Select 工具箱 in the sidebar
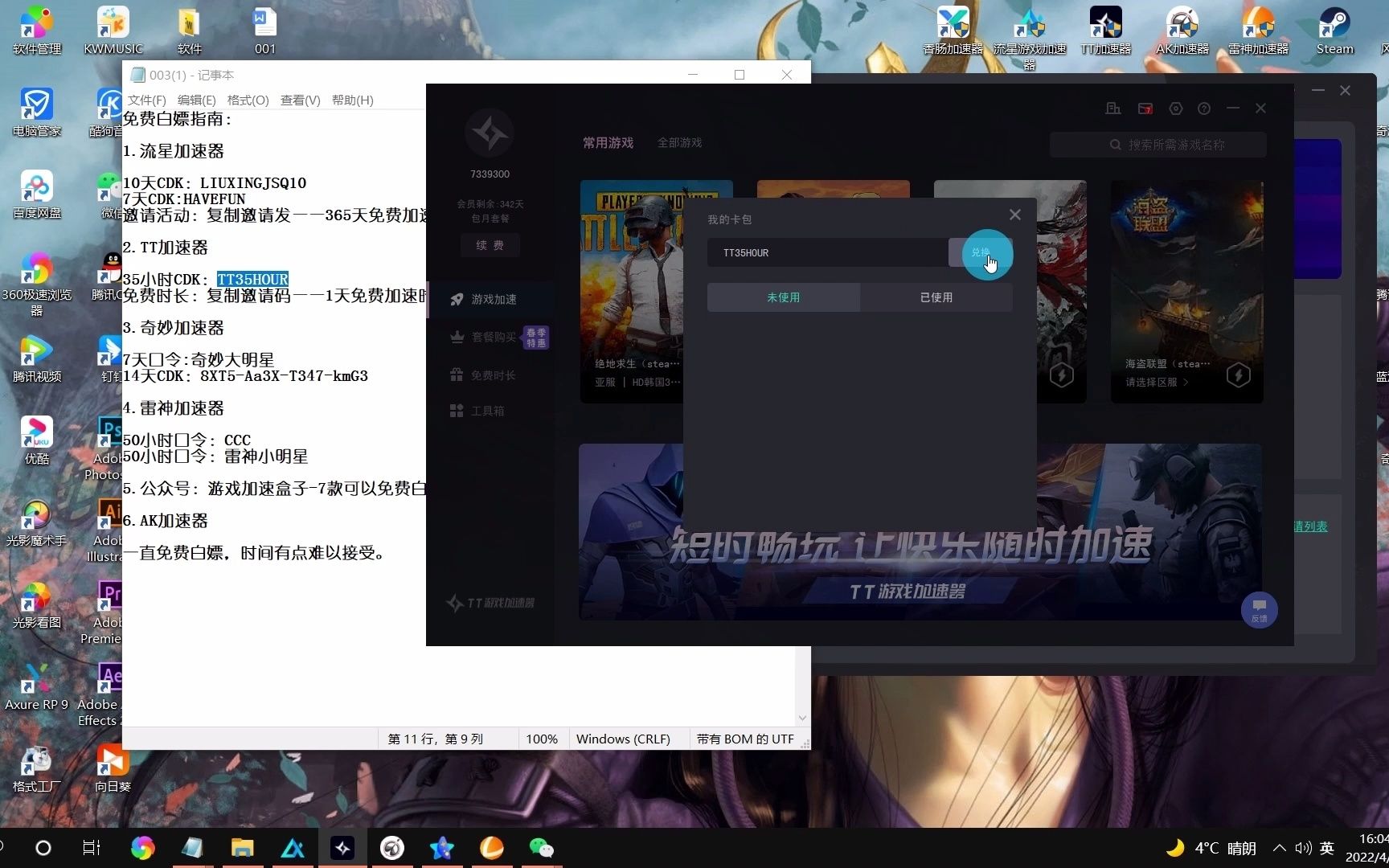Image resolution: width=1389 pixels, height=868 pixels. 492,411
